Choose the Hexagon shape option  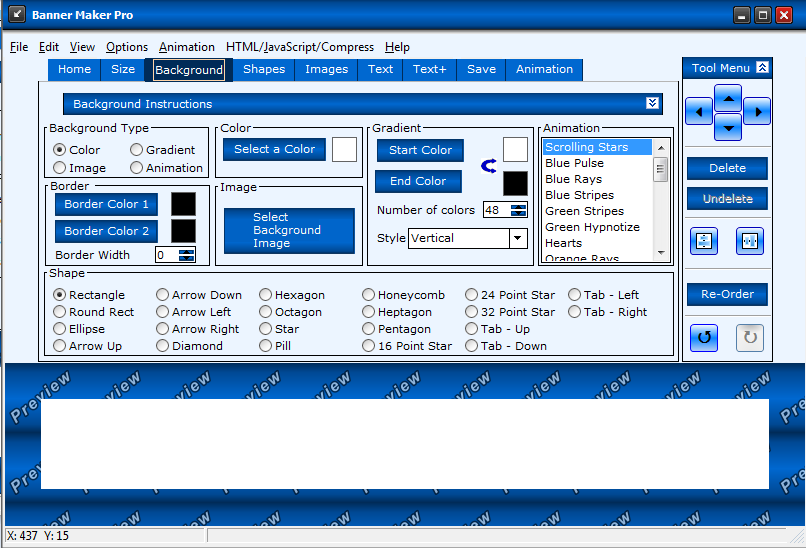coord(292,295)
